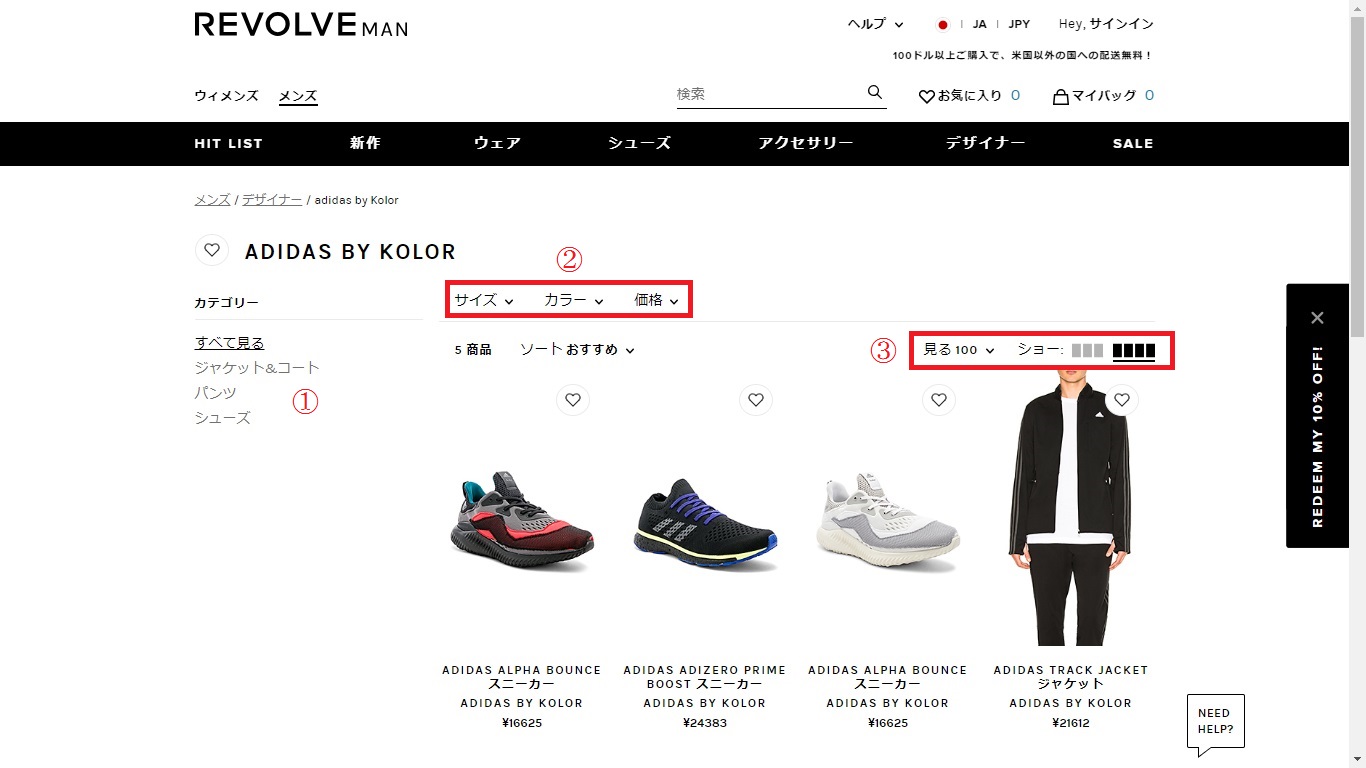Screen dimensions: 1366x768
Task: Click the サインイン sign-in link
Action: (x=1121, y=24)
